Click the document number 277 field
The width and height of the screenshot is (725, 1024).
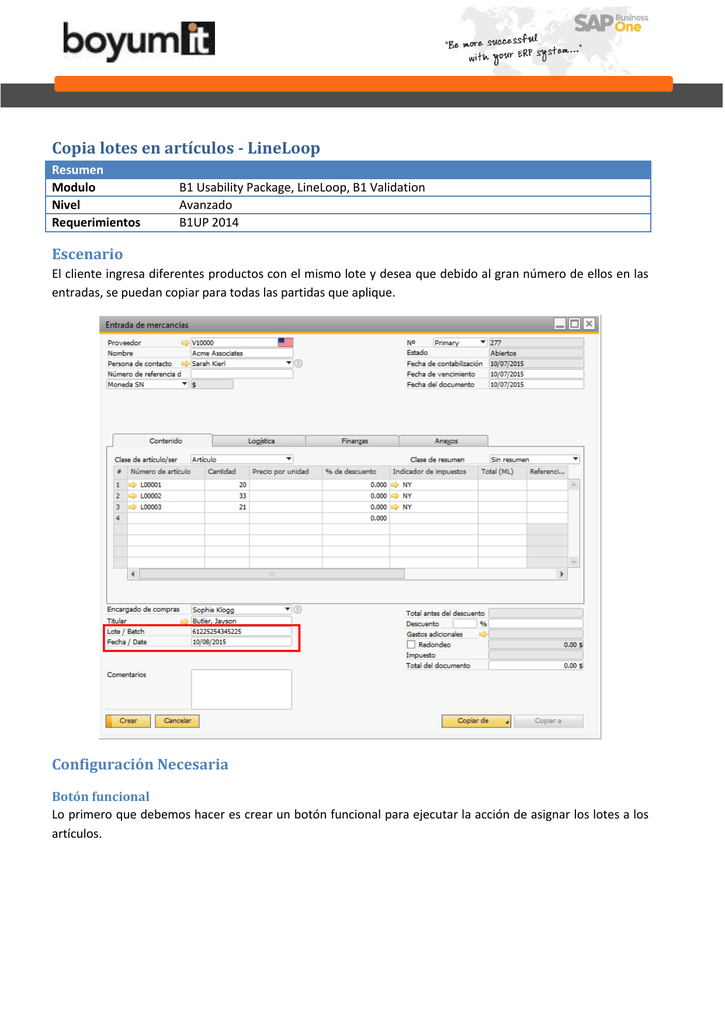point(536,342)
